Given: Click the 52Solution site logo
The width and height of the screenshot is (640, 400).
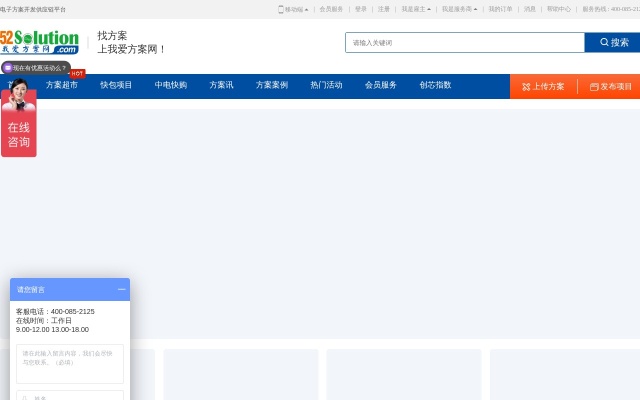Looking at the screenshot, I should [39, 42].
